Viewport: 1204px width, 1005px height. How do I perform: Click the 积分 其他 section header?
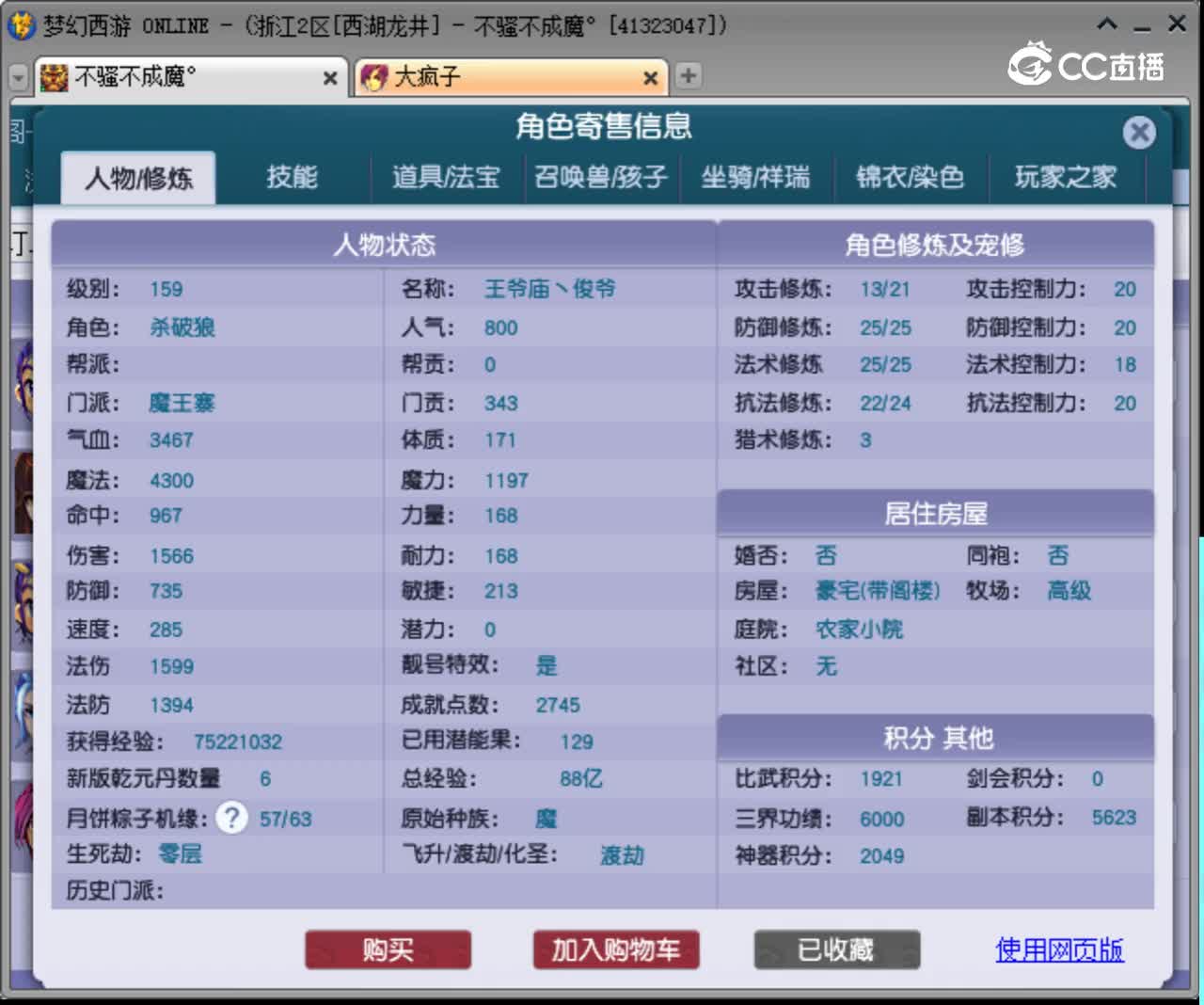938,738
